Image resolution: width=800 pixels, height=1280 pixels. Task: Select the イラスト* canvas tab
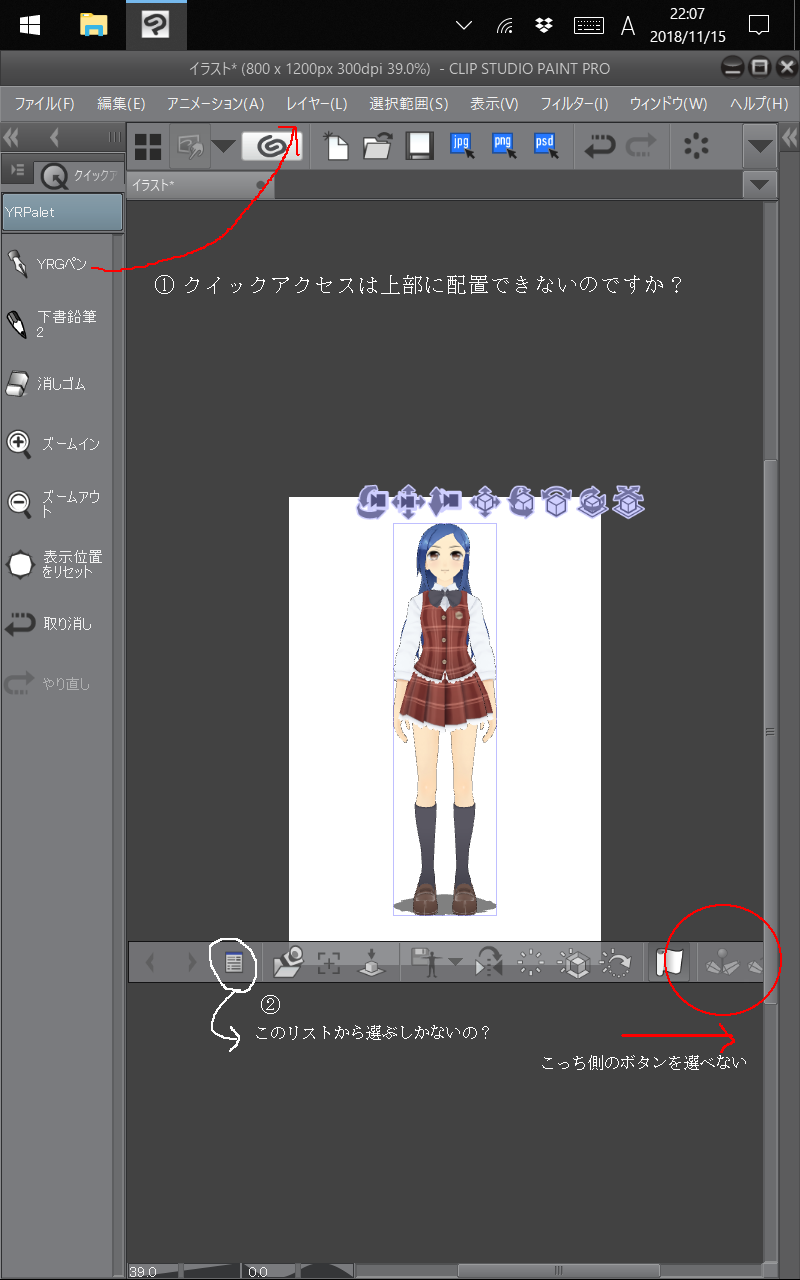pos(201,185)
